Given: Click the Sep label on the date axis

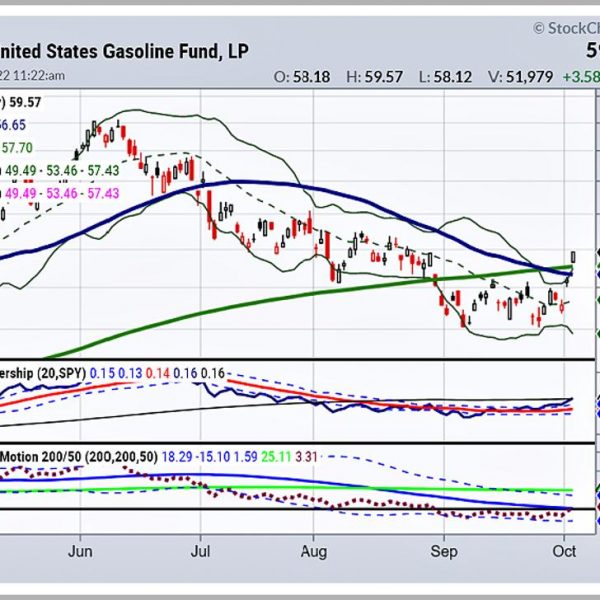Looking at the screenshot, I should 444,553.
